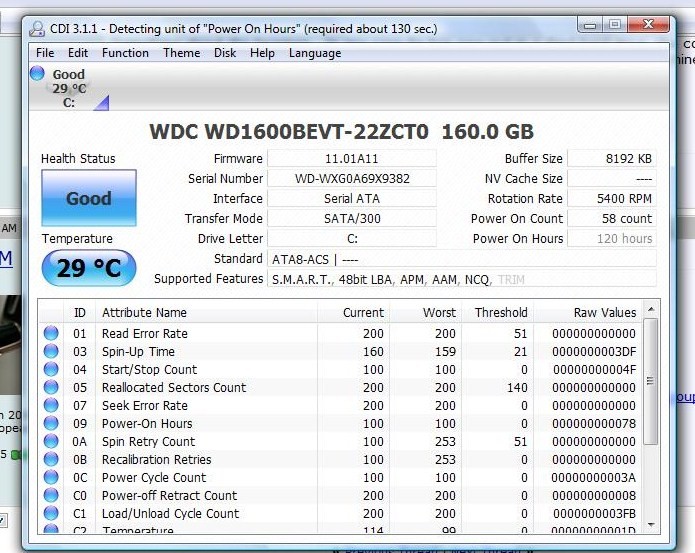Click raw value 0000000003FB
695x553 pixels.
[594, 514]
